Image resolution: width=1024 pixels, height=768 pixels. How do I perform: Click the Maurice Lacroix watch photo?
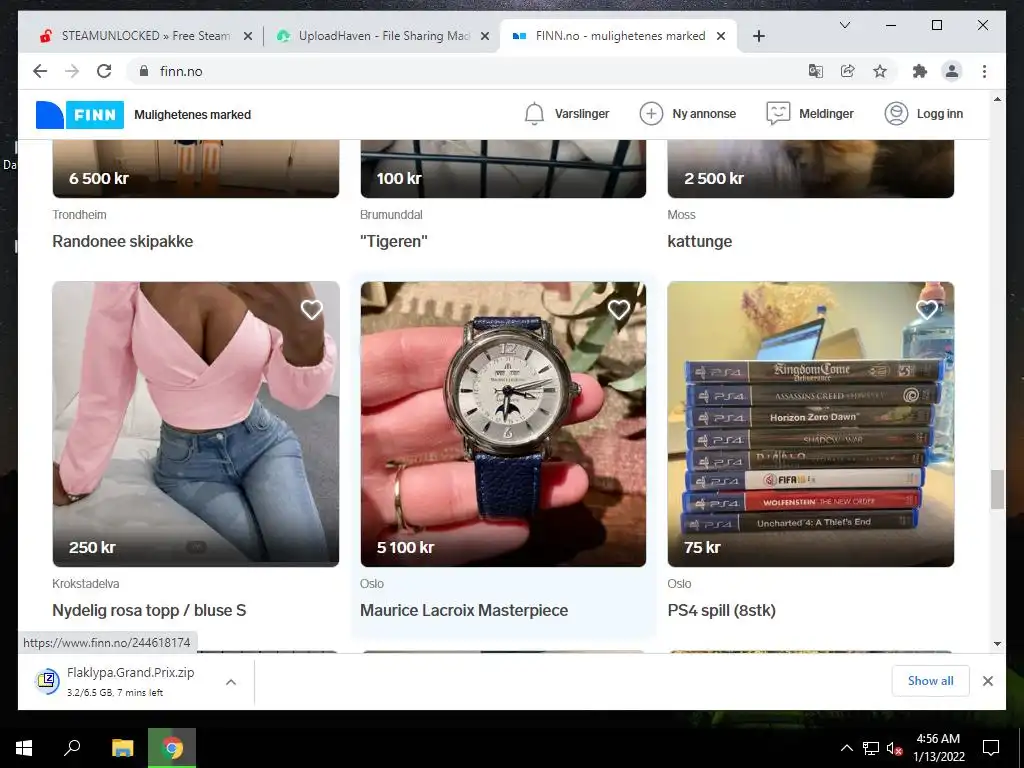pyautogui.click(x=503, y=424)
